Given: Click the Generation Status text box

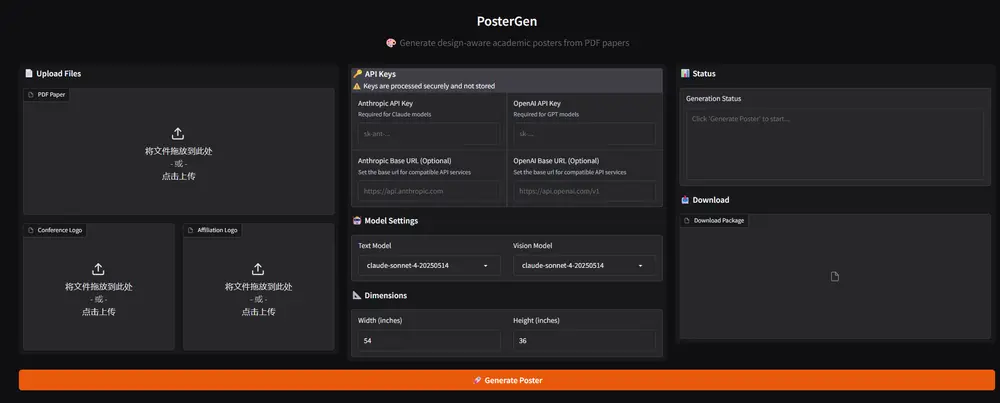Looking at the screenshot, I should click(x=835, y=144).
